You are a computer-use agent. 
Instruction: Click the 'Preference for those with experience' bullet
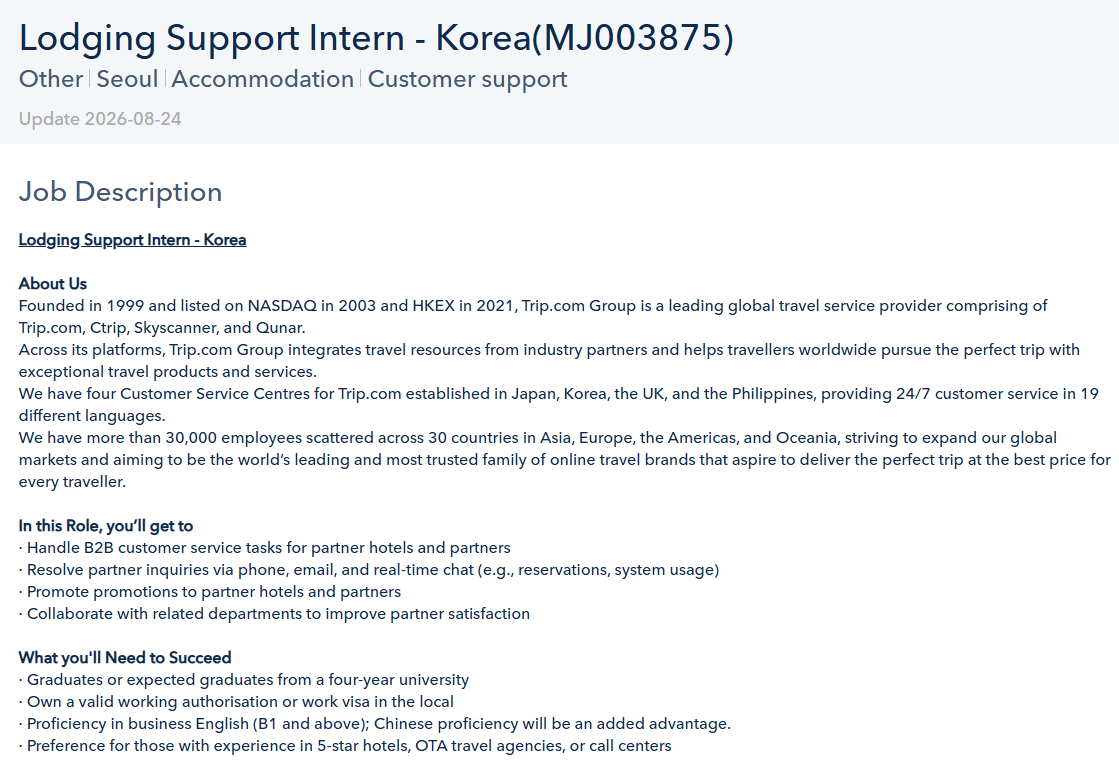click(345, 746)
